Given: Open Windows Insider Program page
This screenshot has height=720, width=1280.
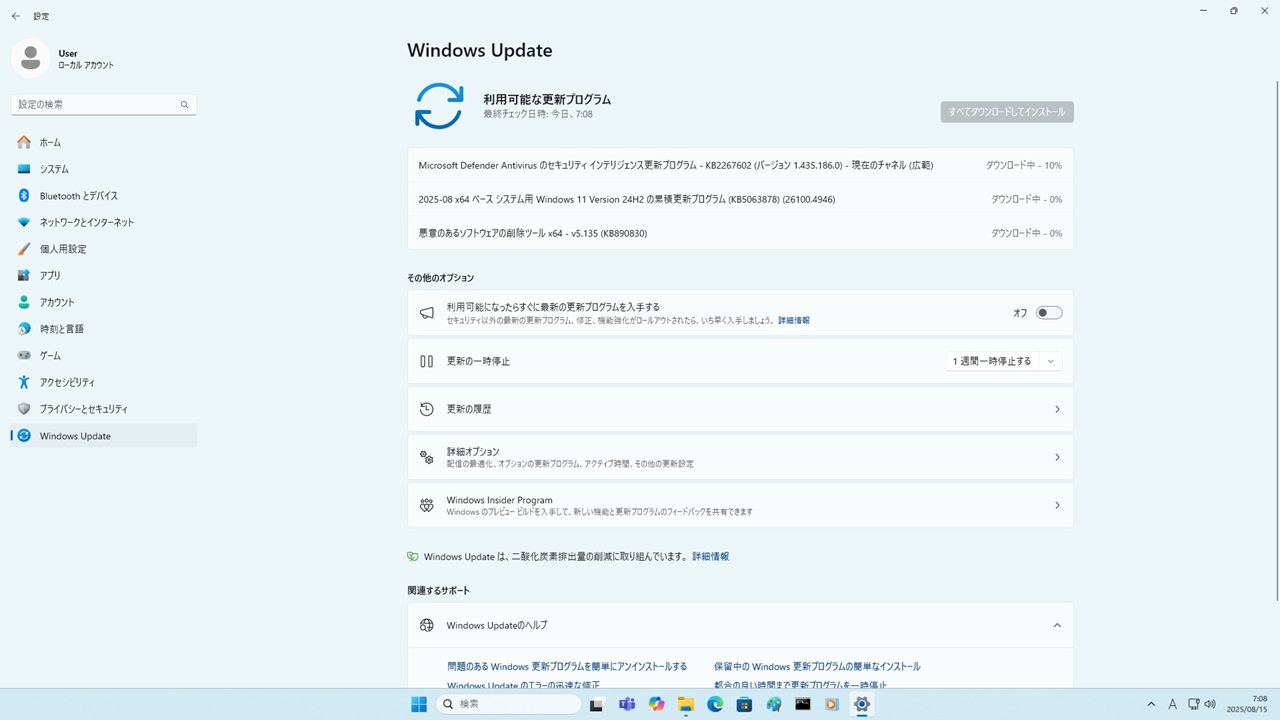Looking at the screenshot, I should coord(740,505).
